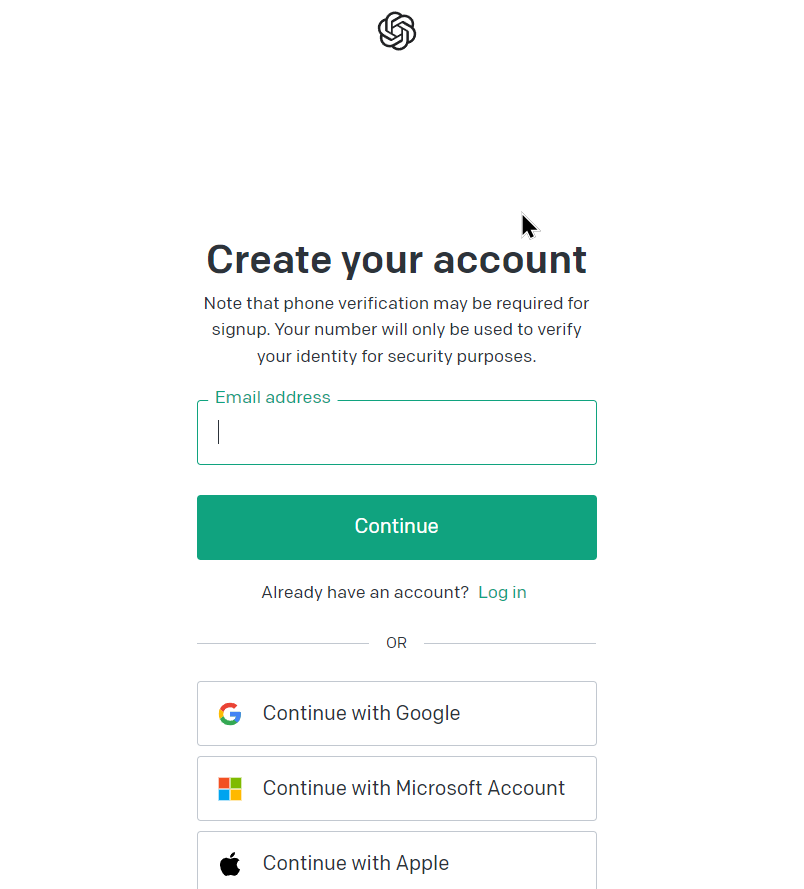Viewport: 804px width, 889px height.
Task: Select the colorful Google icon on the sign-in option
Action: tap(230, 713)
